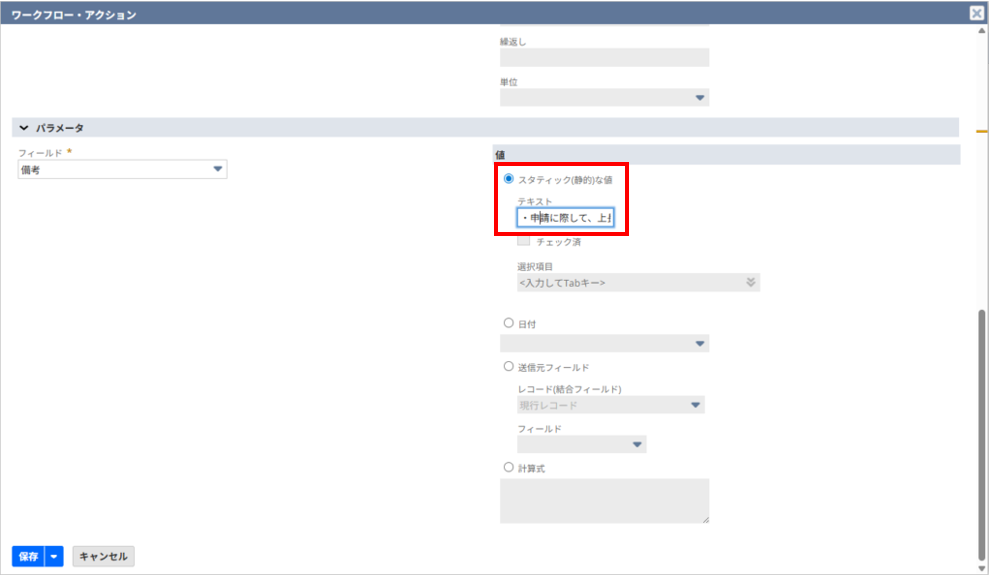Select the 日付 radio button
Screen dimensions: 989x575
pos(509,323)
